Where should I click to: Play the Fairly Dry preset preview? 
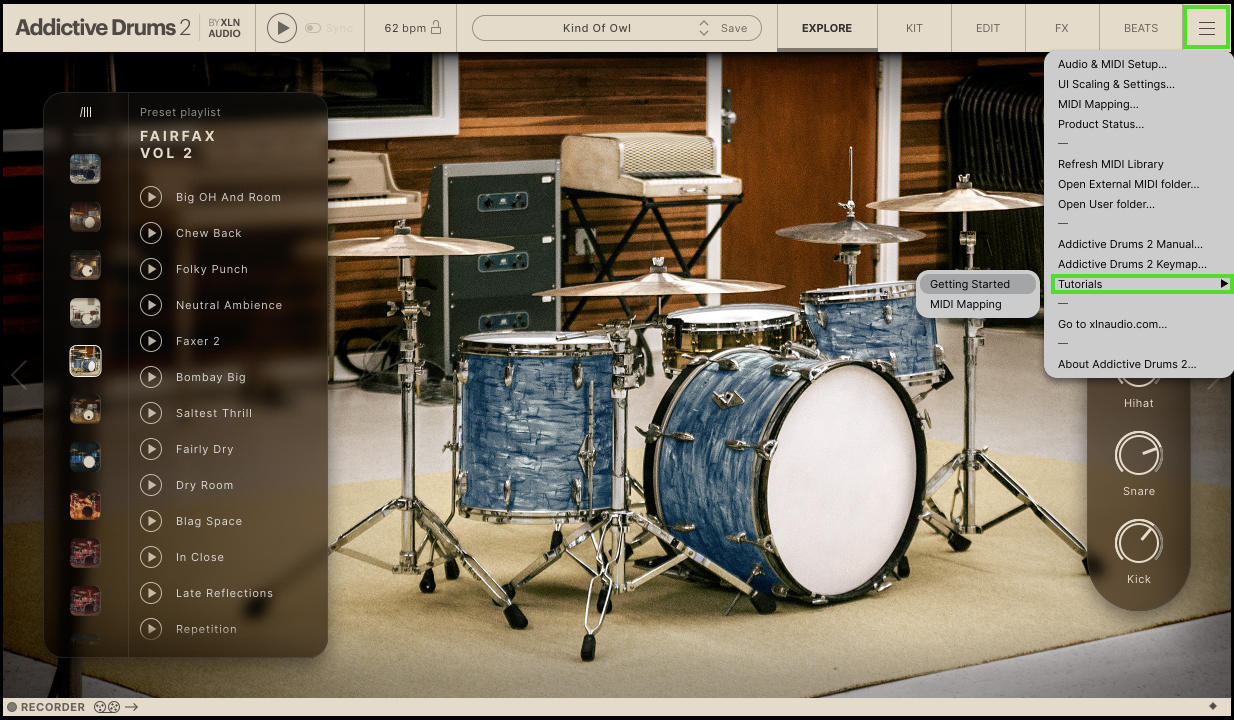click(x=151, y=449)
